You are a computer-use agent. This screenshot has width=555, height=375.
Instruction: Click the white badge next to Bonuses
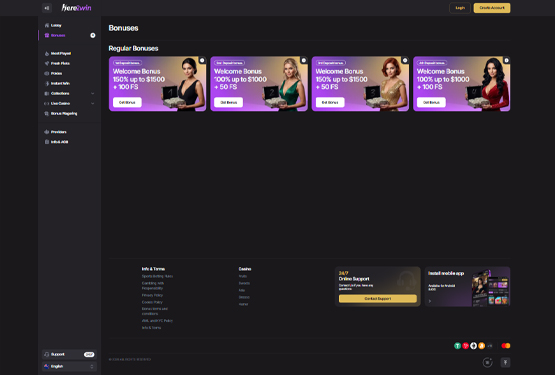(x=93, y=35)
